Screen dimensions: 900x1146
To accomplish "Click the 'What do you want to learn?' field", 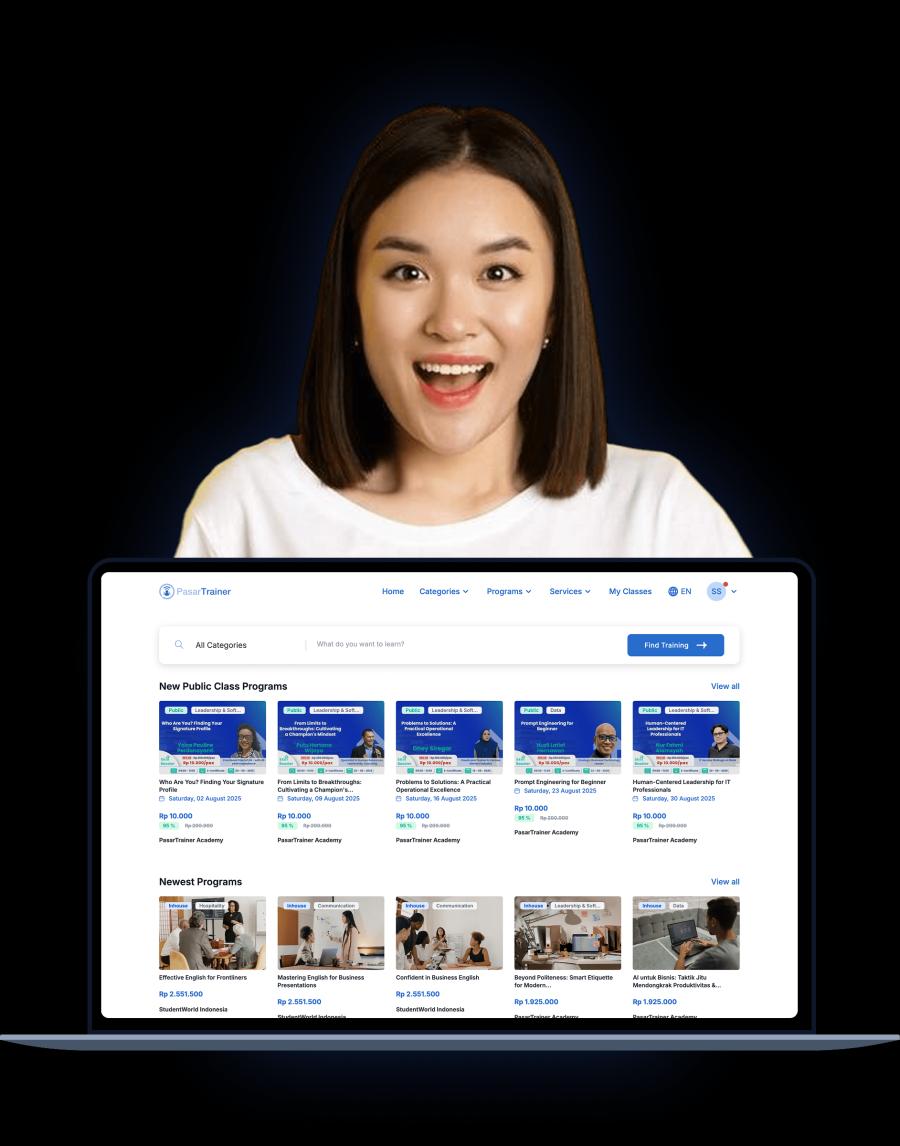I will coord(460,644).
